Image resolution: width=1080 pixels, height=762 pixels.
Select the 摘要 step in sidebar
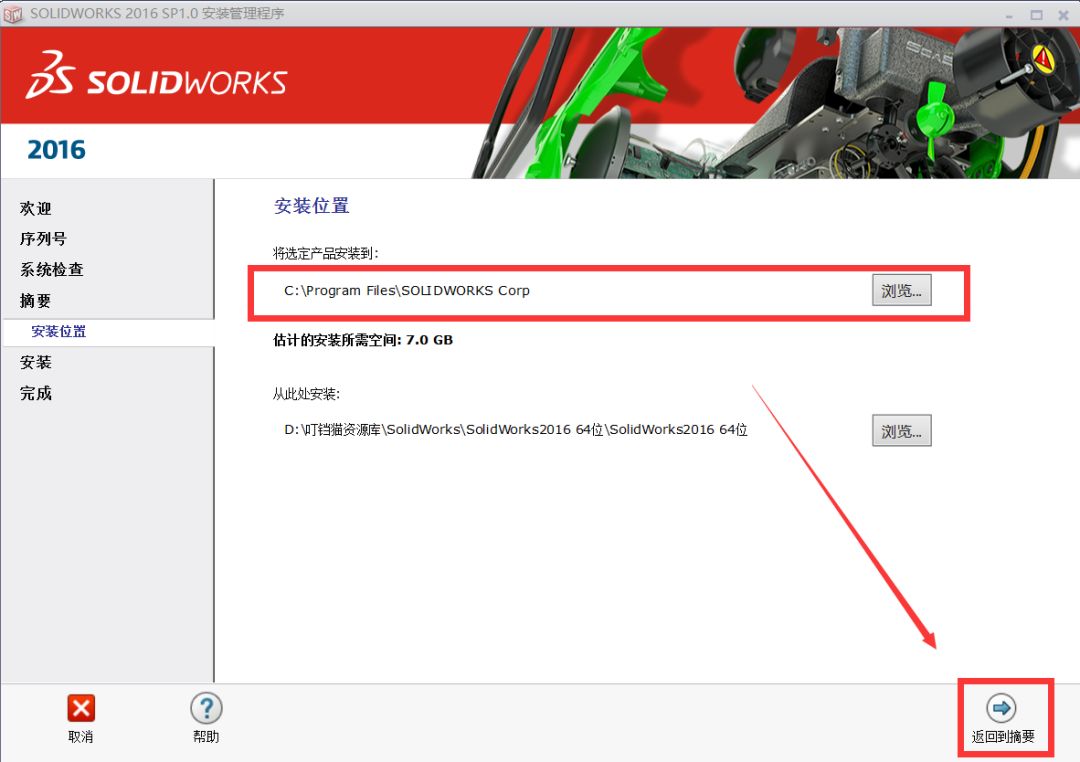(36, 300)
